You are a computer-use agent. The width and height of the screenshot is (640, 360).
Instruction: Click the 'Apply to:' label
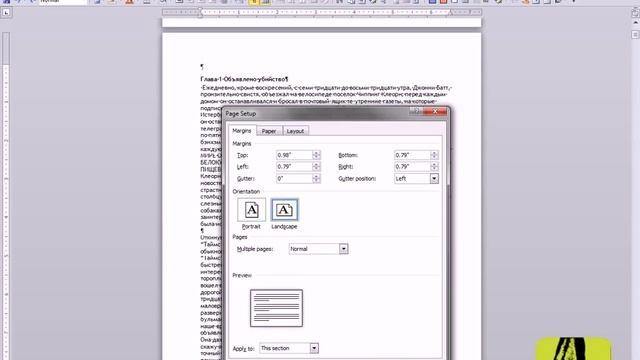243,349
